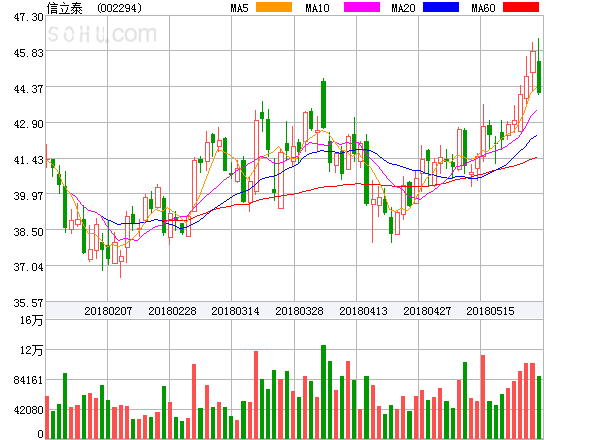Image resolution: width=600 pixels, height=440 pixels.
Task: Click the 20180413 date marker
Action: click(x=363, y=311)
